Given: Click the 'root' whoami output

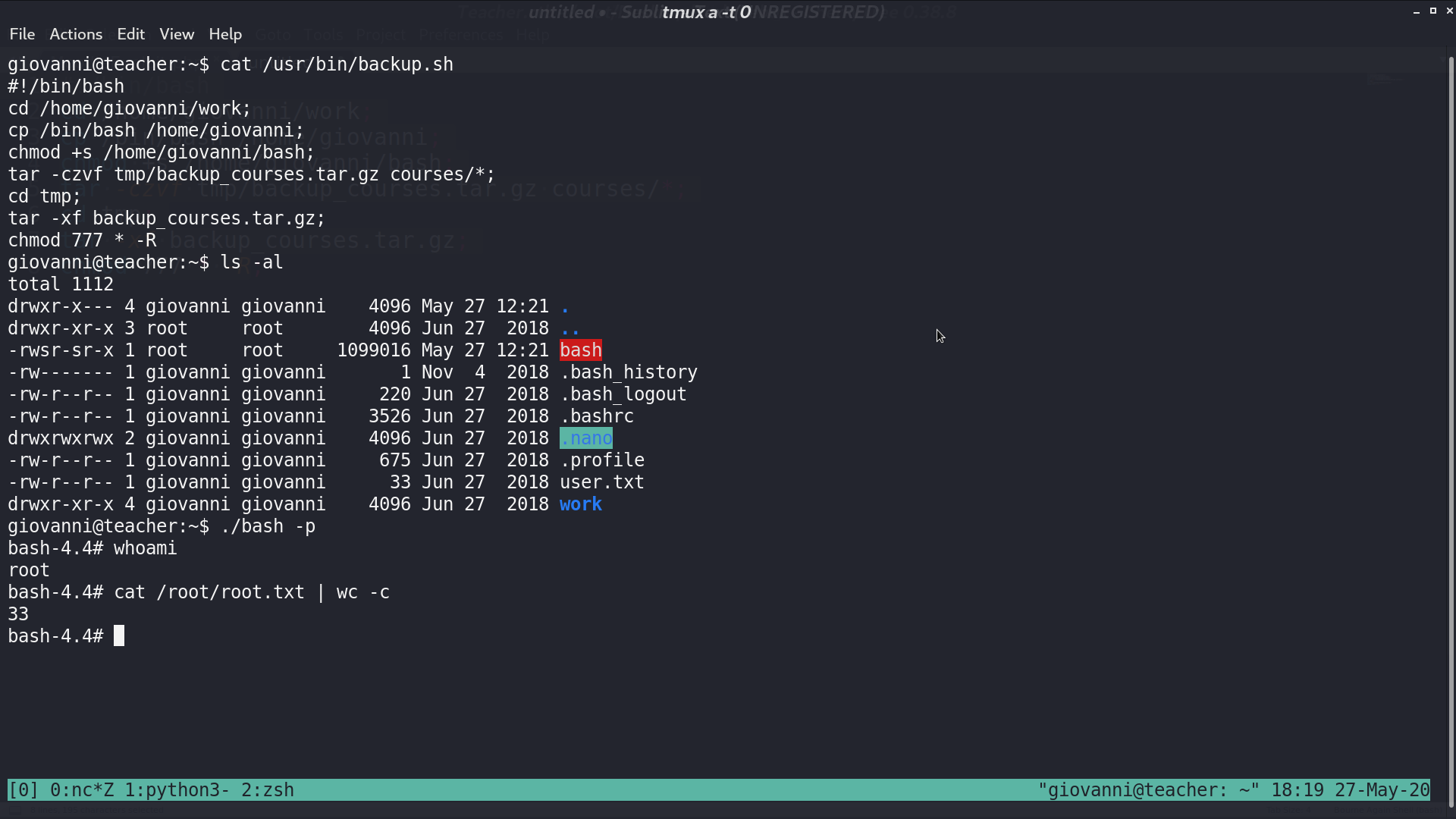Looking at the screenshot, I should pos(29,570).
